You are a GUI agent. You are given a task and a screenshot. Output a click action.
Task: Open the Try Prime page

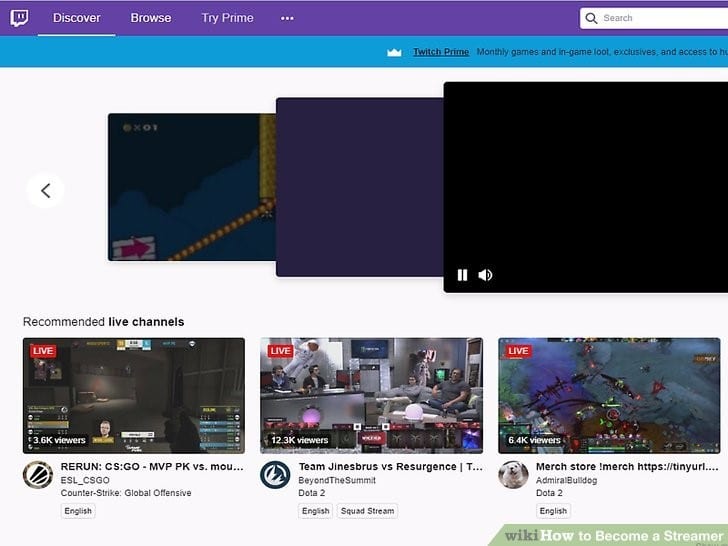tap(227, 18)
